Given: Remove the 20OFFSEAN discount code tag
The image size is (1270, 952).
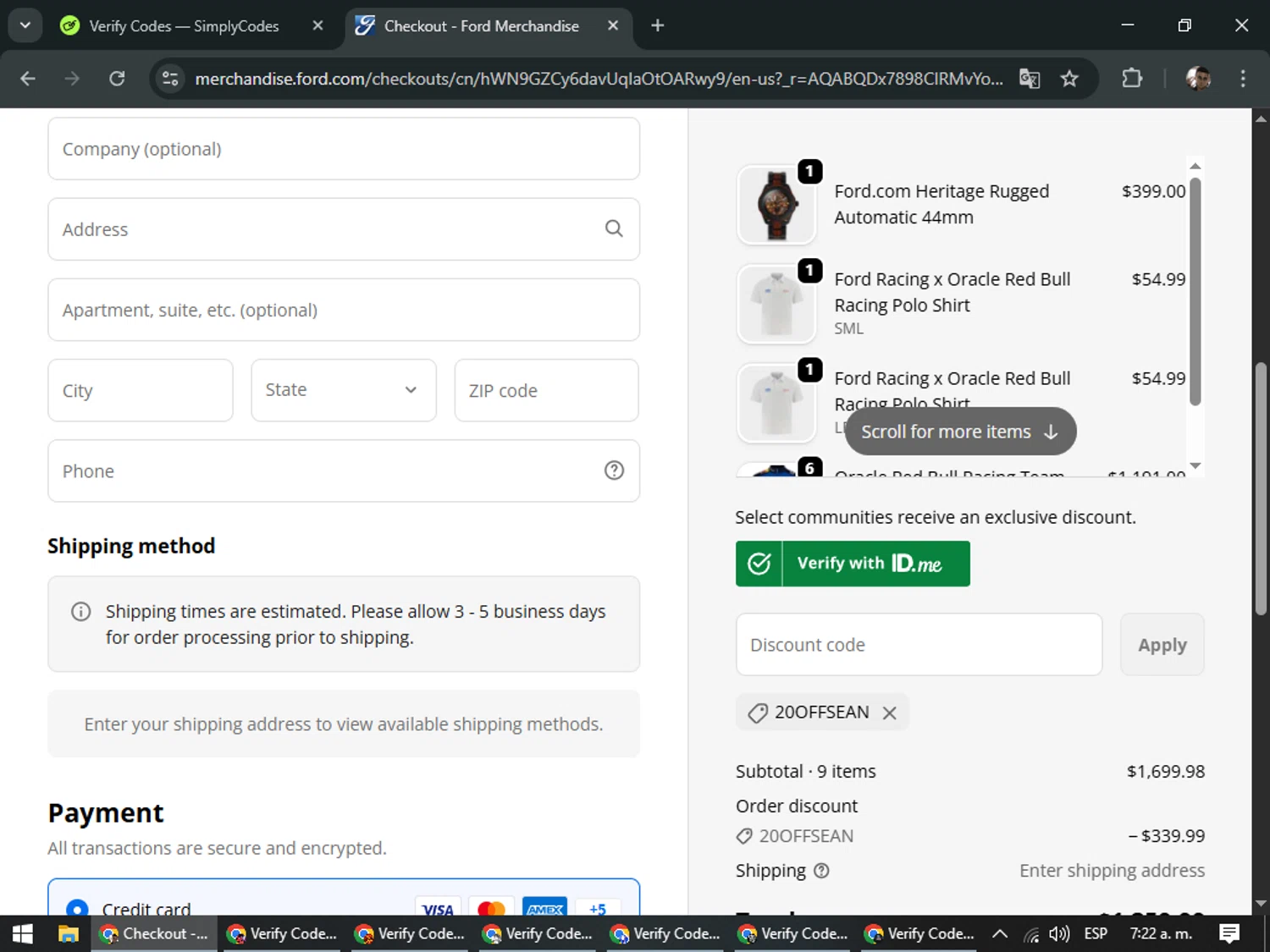Looking at the screenshot, I should click(889, 713).
